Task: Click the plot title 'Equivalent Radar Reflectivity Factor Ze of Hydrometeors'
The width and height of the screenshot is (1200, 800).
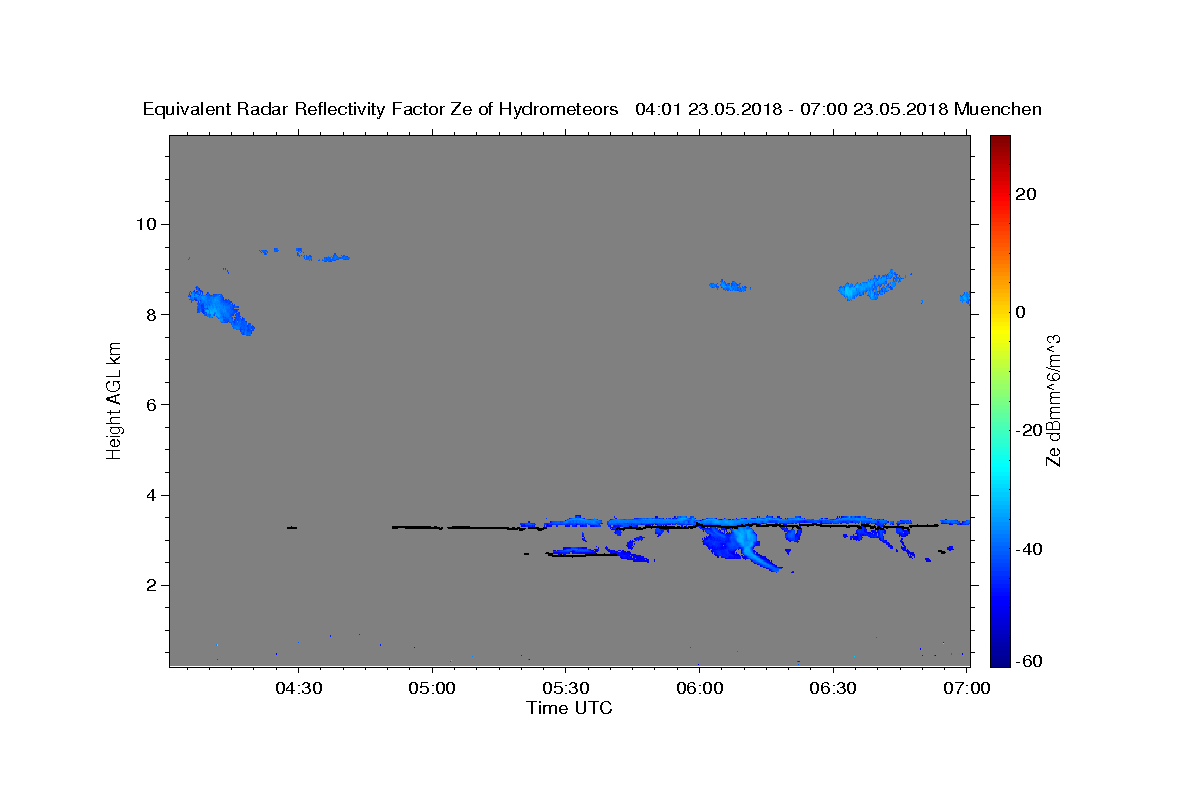Action: point(381,109)
